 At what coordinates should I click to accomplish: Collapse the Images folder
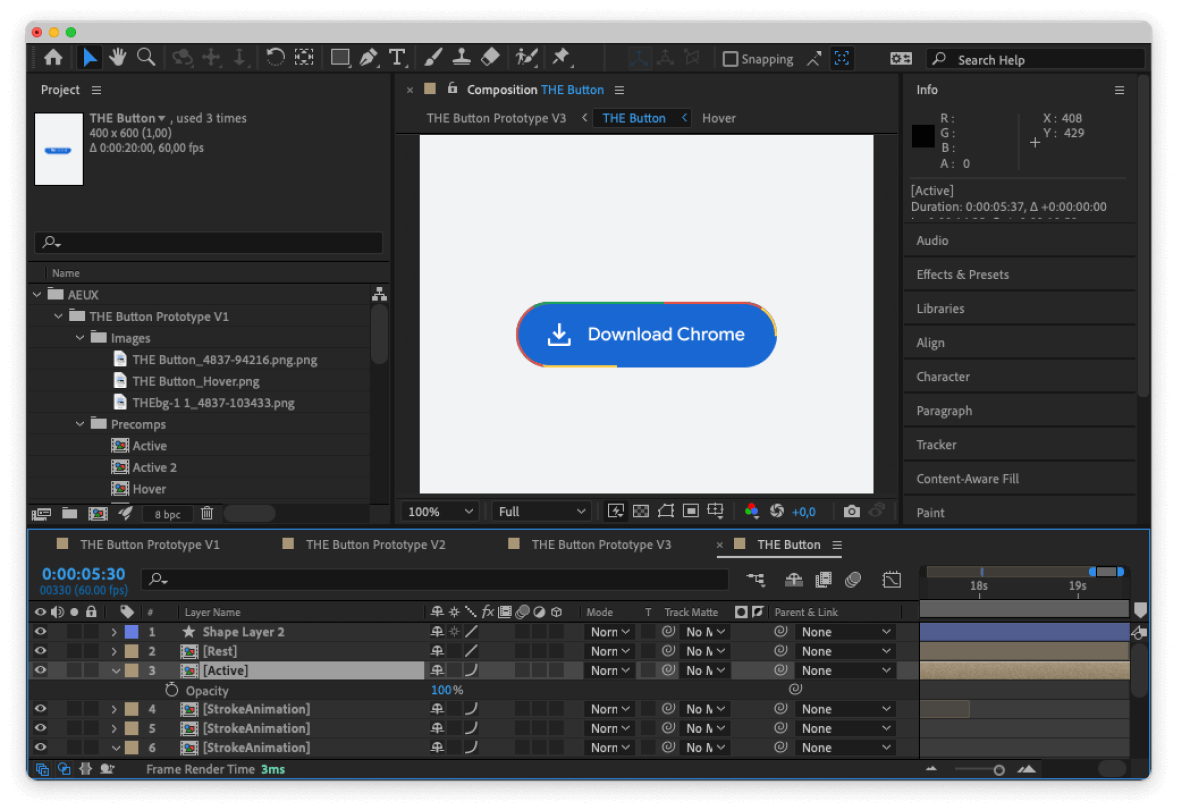pyautogui.click(x=80, y=338)
